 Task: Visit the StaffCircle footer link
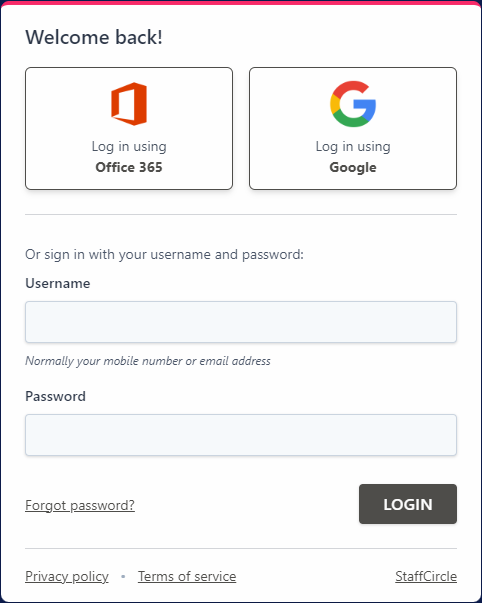pos(426,576)
